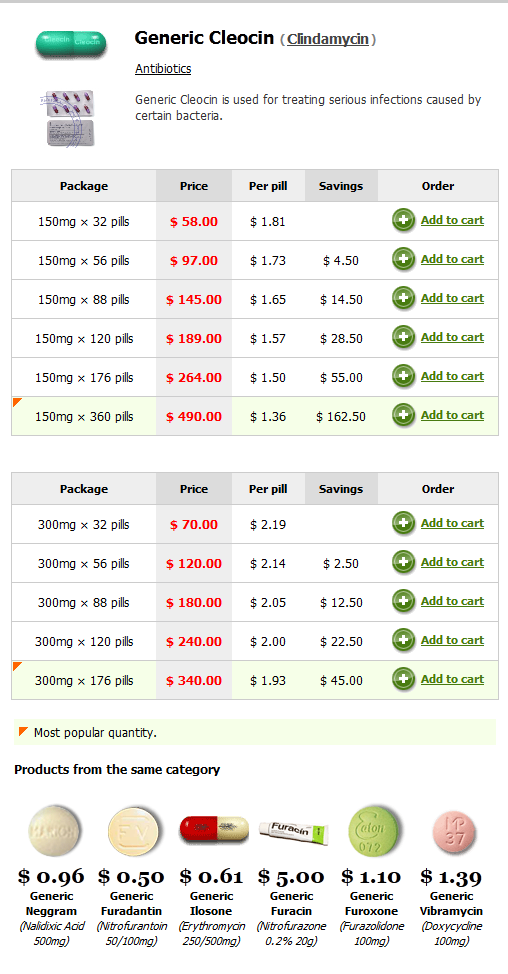Open the Antibiotics category link
The image size is (508, 974).
coord(163,69)
